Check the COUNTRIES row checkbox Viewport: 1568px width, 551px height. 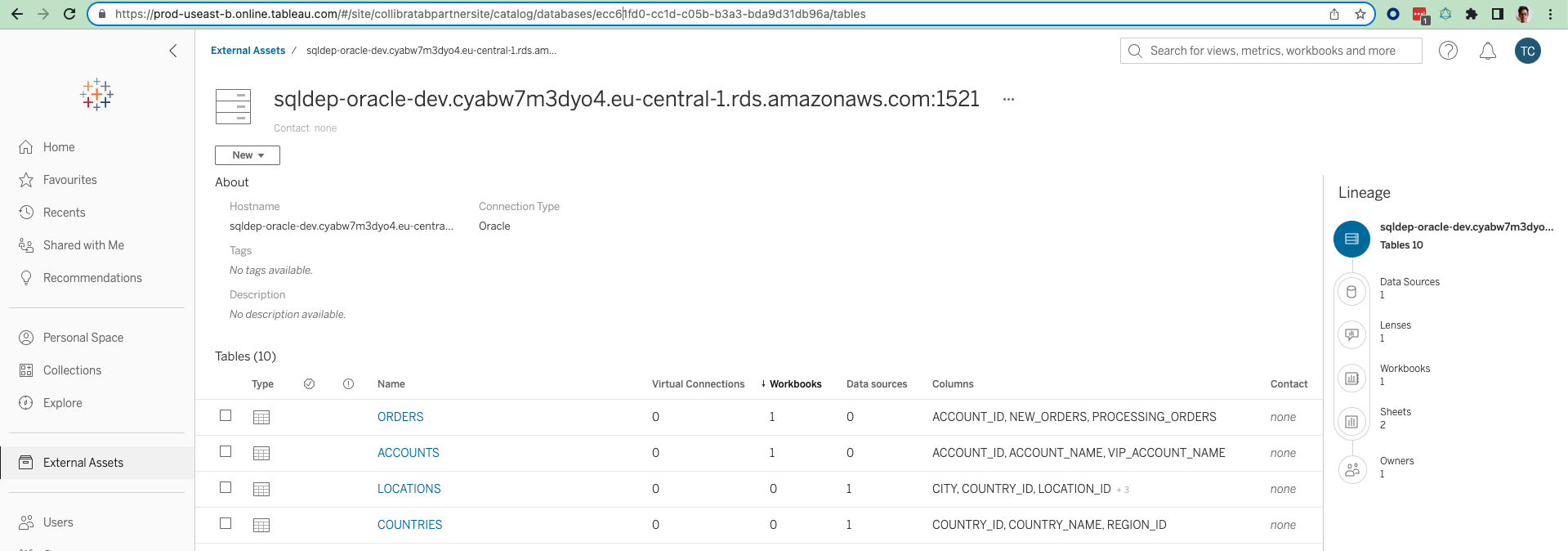[x=226, y=524]
